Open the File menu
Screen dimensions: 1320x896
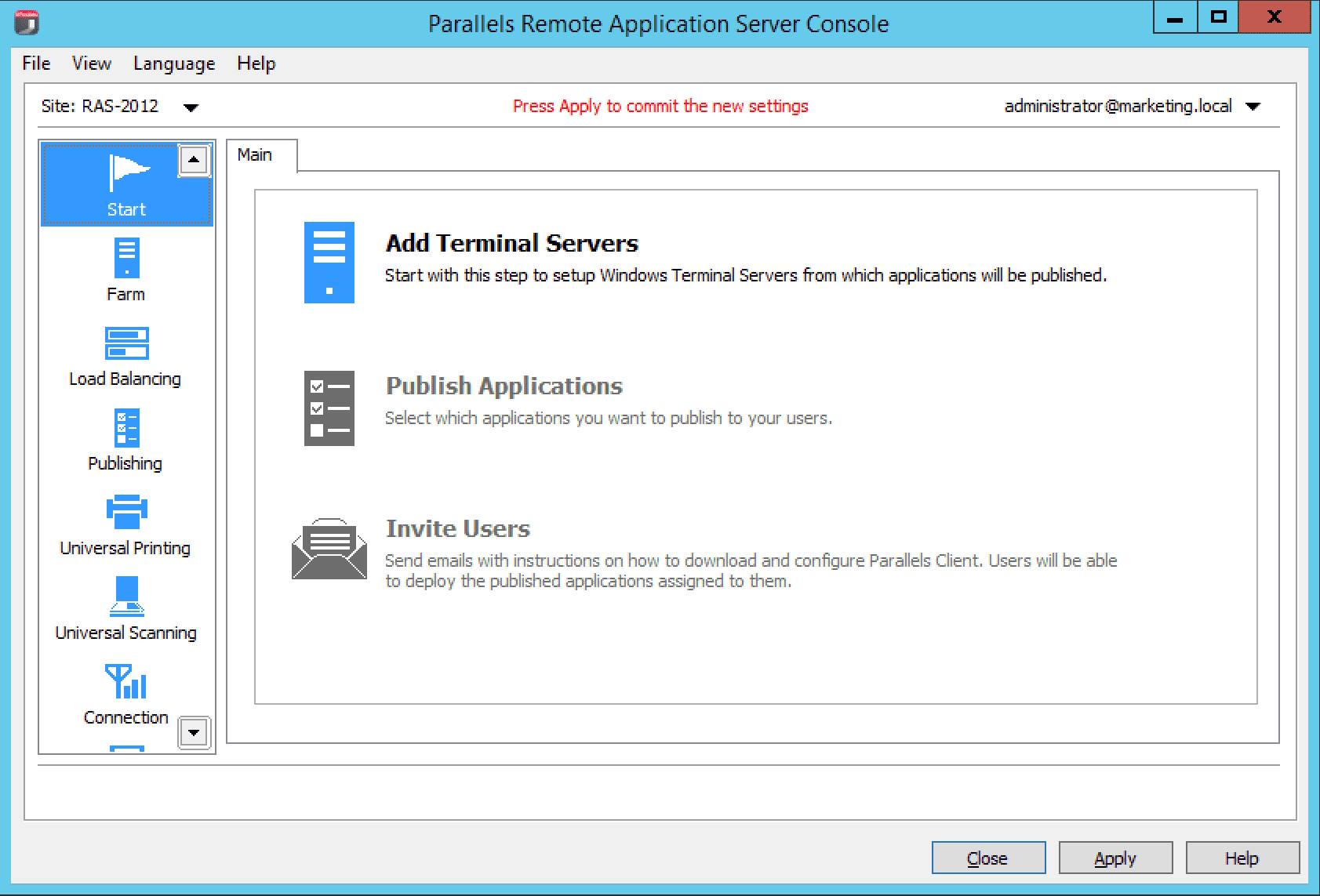point(36,63)
